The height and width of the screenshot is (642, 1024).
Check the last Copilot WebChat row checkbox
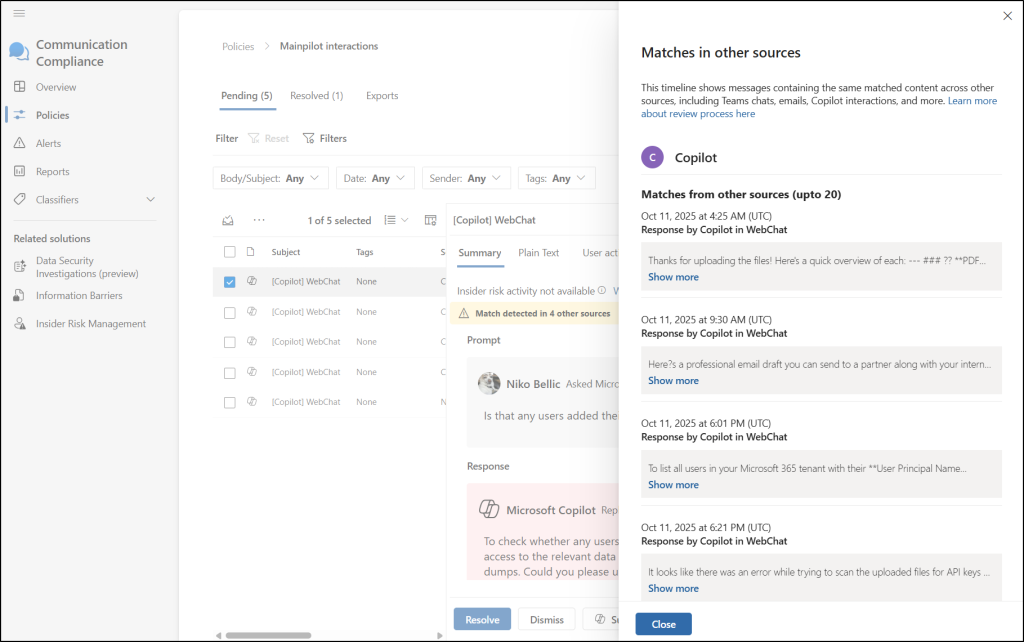pyautogui.click(x=230, y=402)
